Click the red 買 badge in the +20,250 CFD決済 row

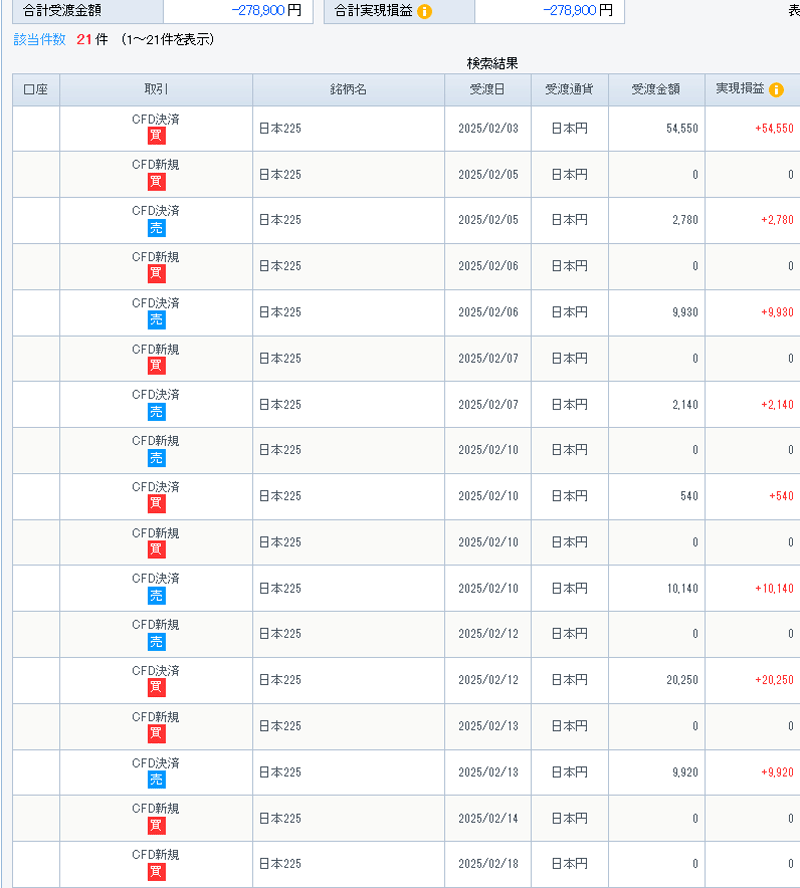coord(156,688)
